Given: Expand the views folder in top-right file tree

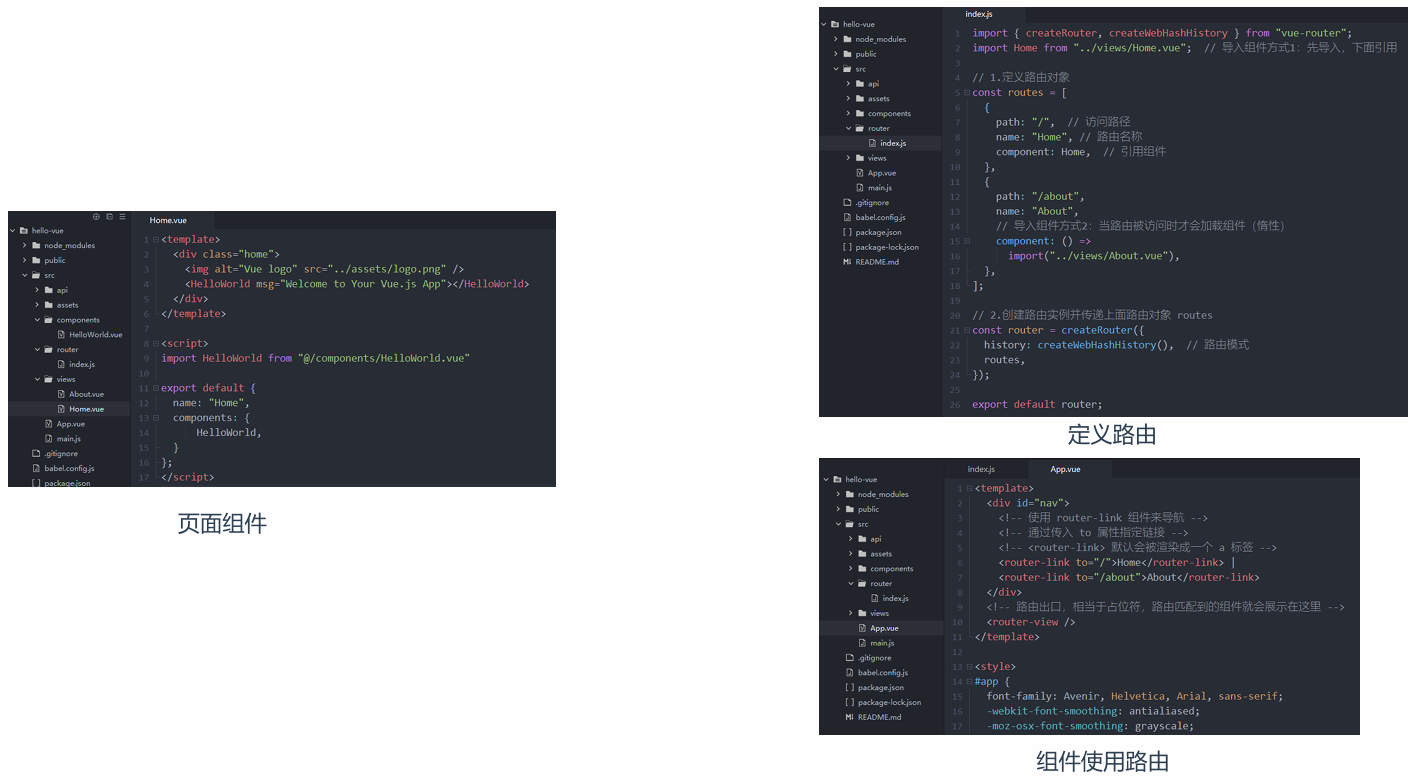Looking at the screenshot, I should tap(848, 158).
